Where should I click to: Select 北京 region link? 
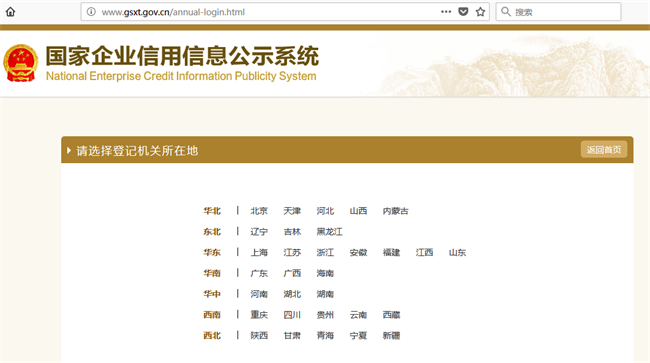pyautogui.click(x=259, y=211)
